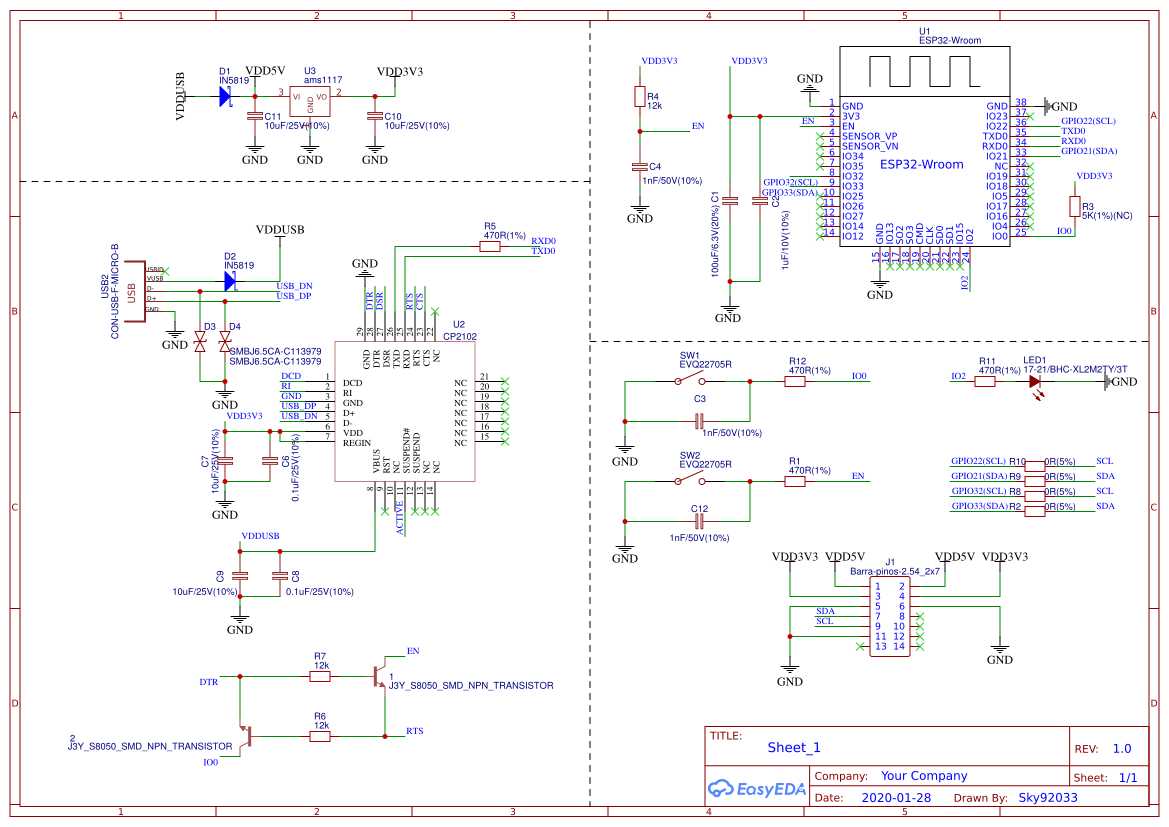
Task: Select the R6 12k resistor symbol
Action: (320, 736)
